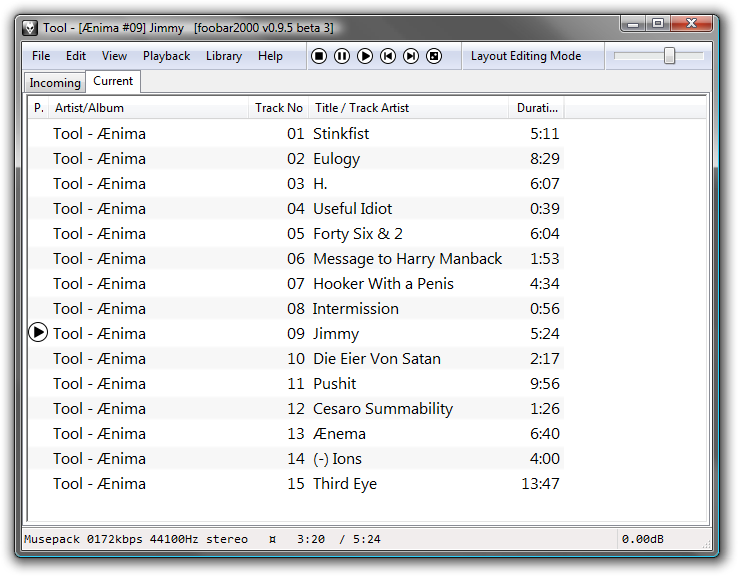Open the Library menu

tap(224, 56)
